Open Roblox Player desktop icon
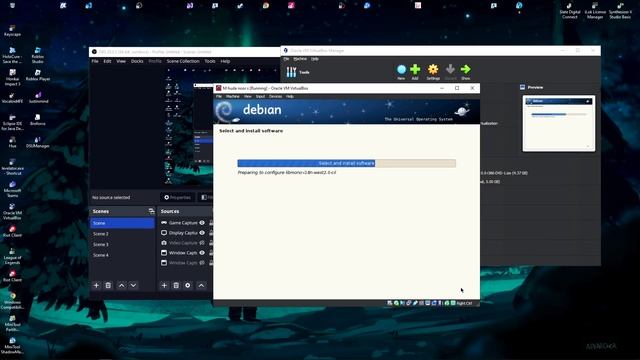The width and height of the screenshot is (640, 360). point(38,75)
